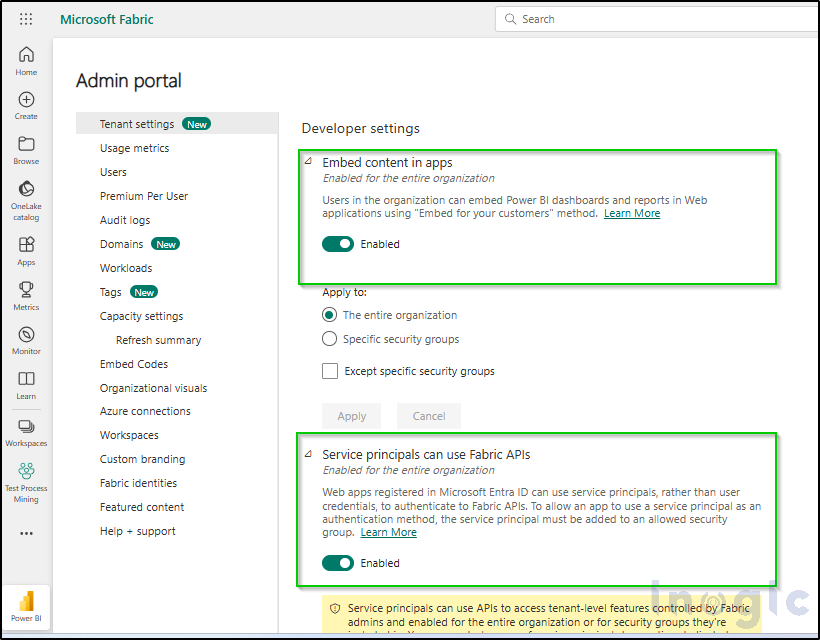Click the more options ellipsis in sidebar

coord(26,533)
